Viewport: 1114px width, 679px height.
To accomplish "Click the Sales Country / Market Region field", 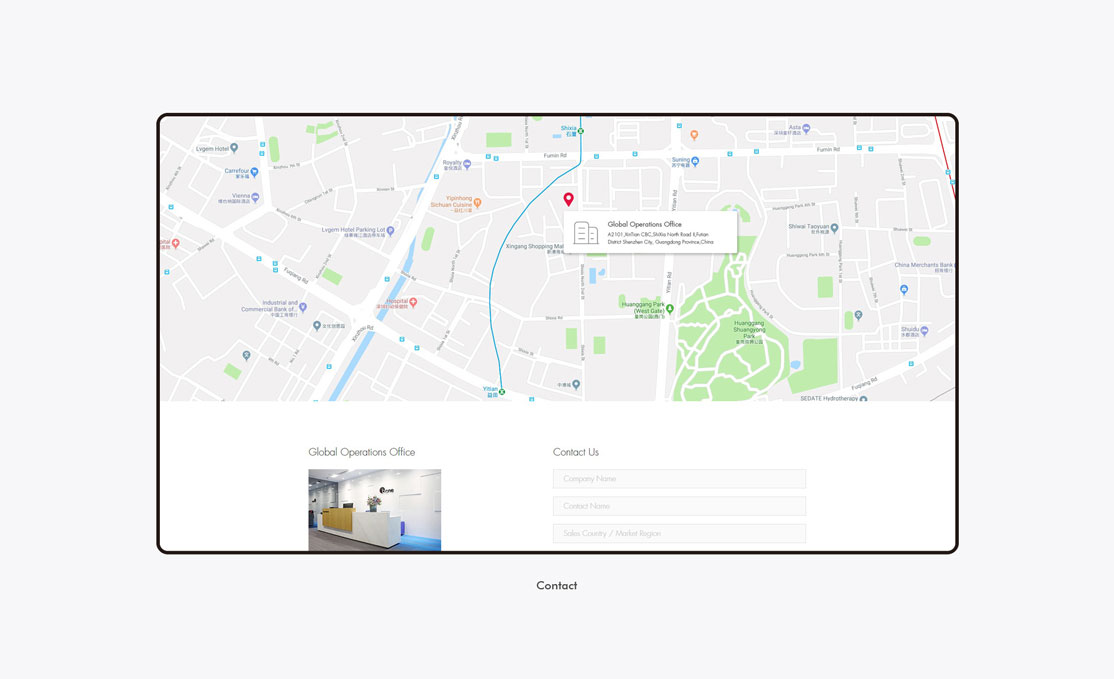I will tap(679, 533).
